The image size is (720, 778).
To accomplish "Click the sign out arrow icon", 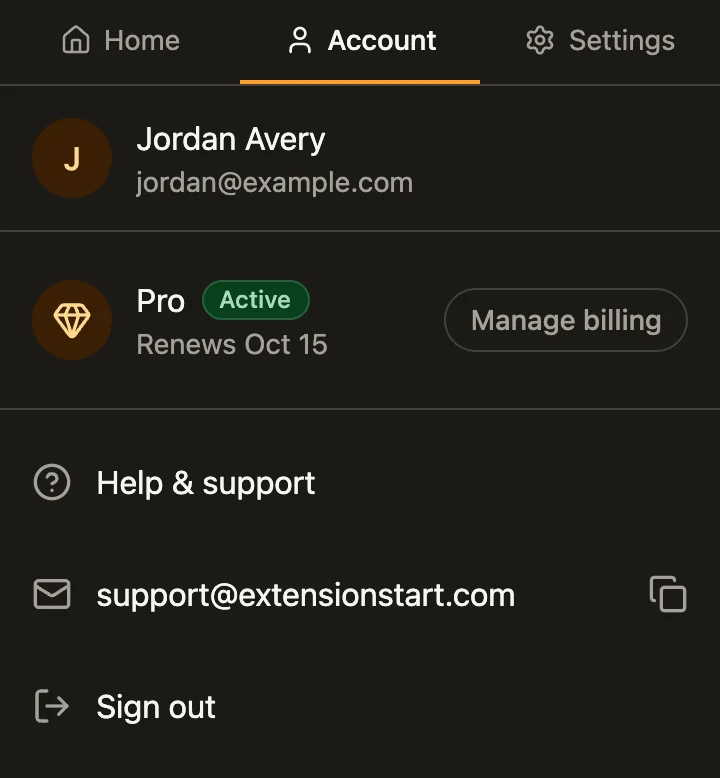I will (52, 706).
